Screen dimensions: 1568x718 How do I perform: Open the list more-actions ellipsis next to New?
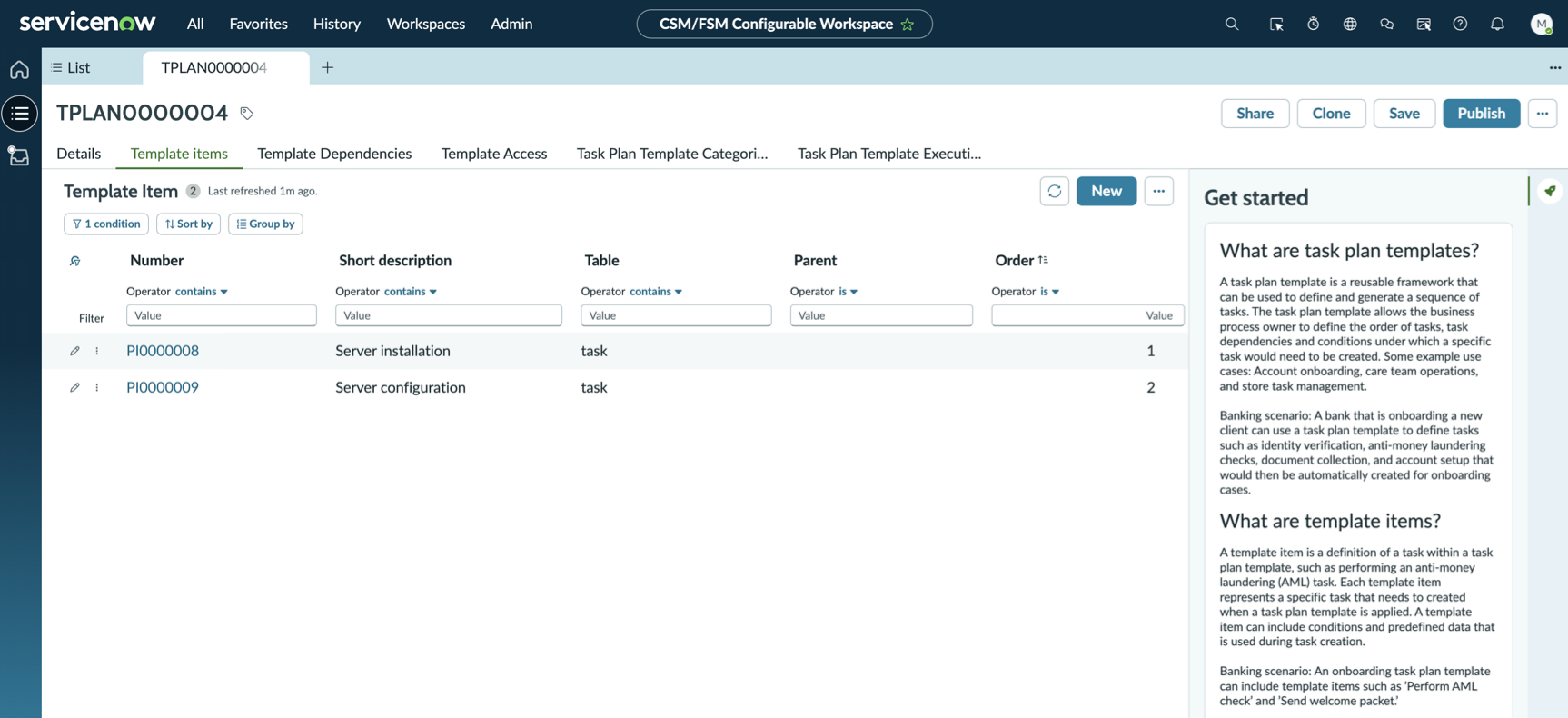pyautogui.click(x=1158, y=191)
